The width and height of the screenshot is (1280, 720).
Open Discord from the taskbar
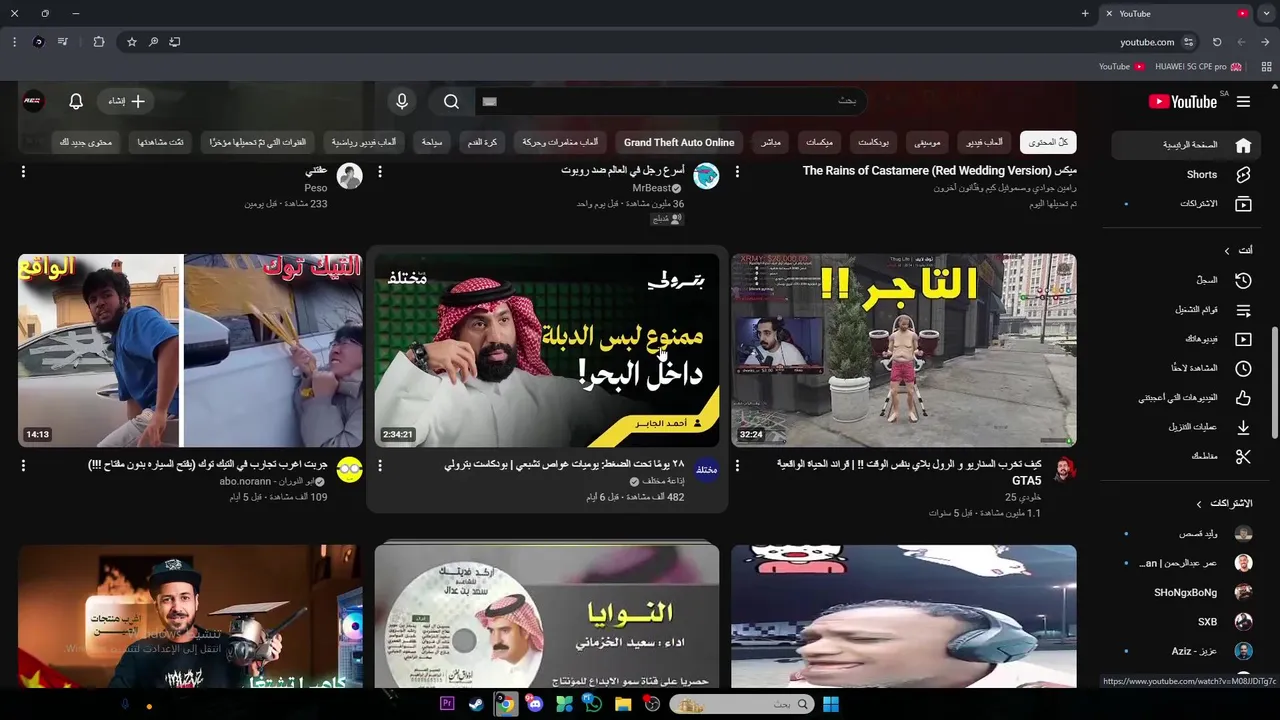point(535,704)
